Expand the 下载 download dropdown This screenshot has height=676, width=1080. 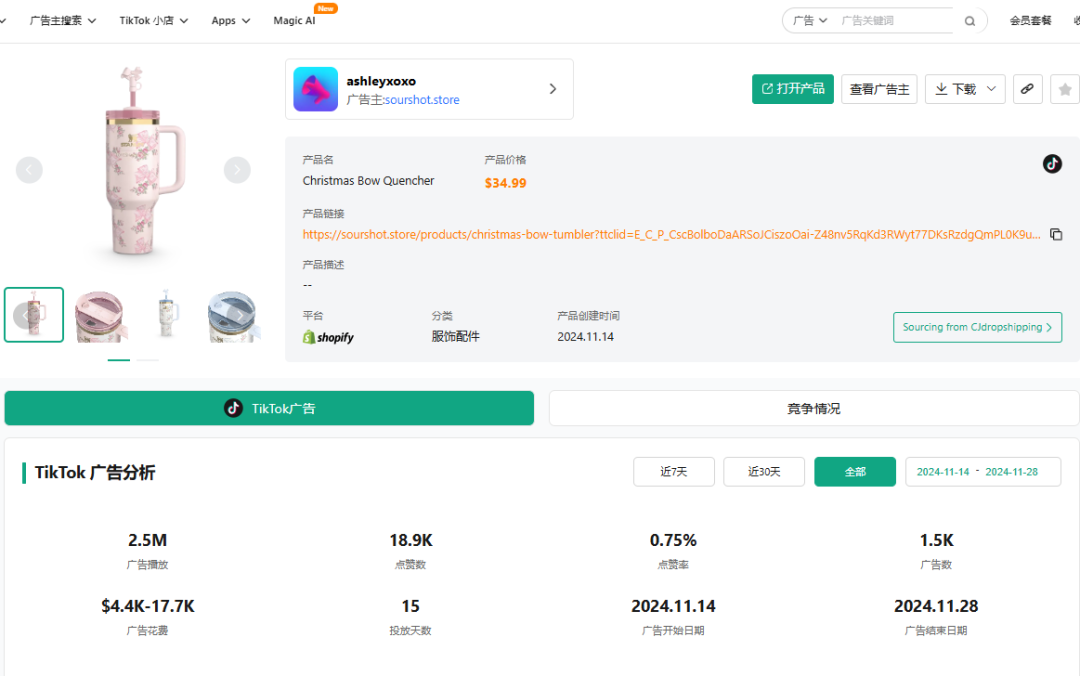(965, 89)
